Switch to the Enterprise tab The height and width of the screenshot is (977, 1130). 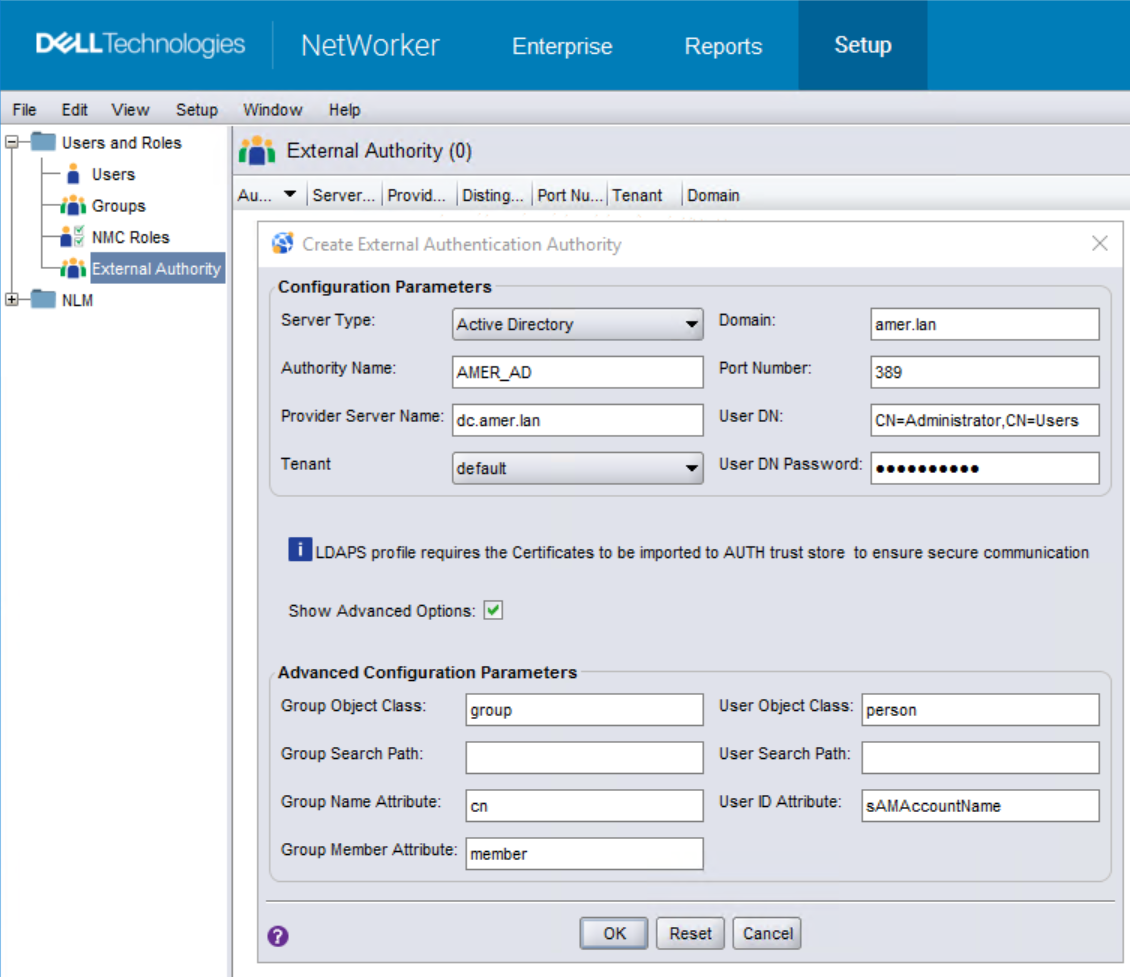pyautogui.click(x=561, y=46)
